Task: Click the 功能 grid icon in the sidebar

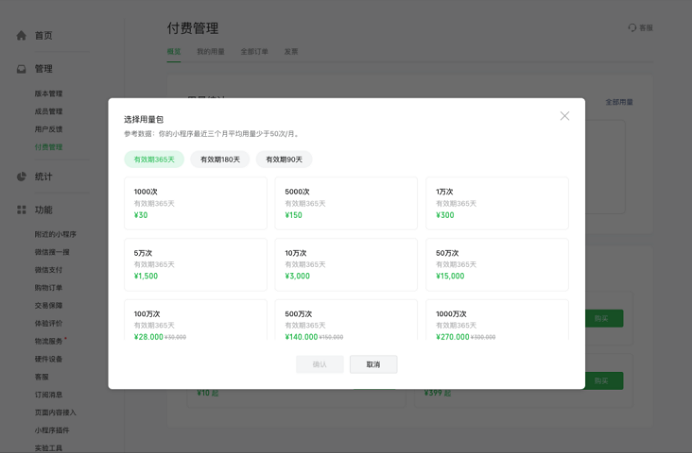Action: [21, 210]
